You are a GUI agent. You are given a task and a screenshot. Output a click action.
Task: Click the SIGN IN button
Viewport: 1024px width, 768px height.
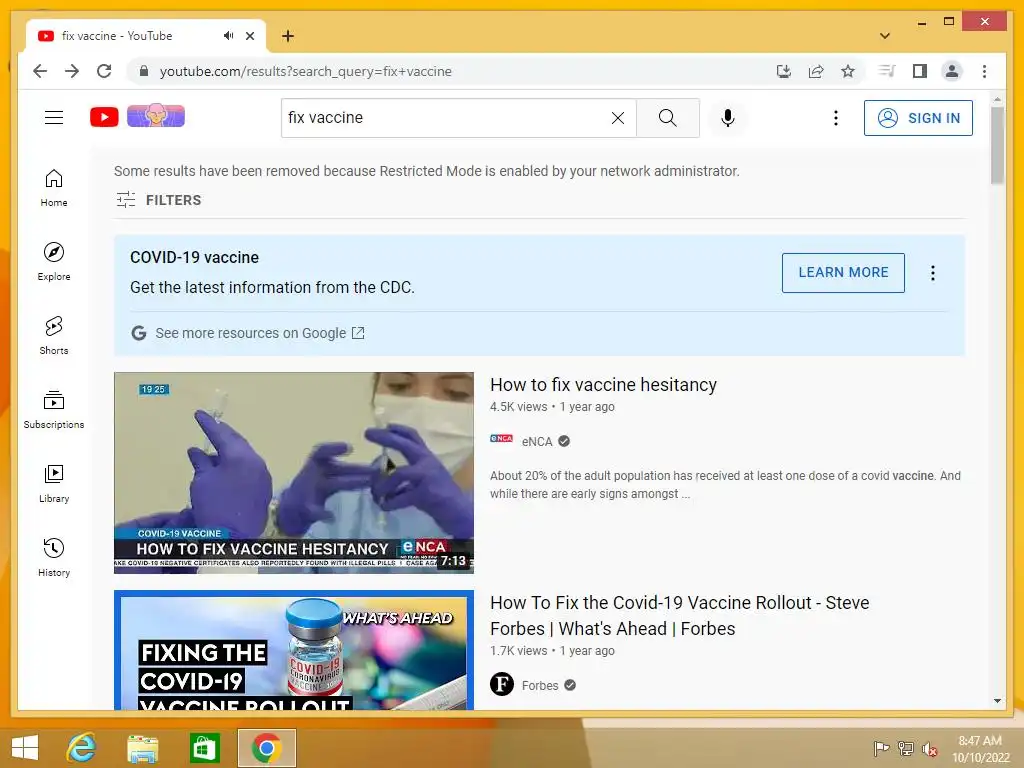[x=918, y=118]
